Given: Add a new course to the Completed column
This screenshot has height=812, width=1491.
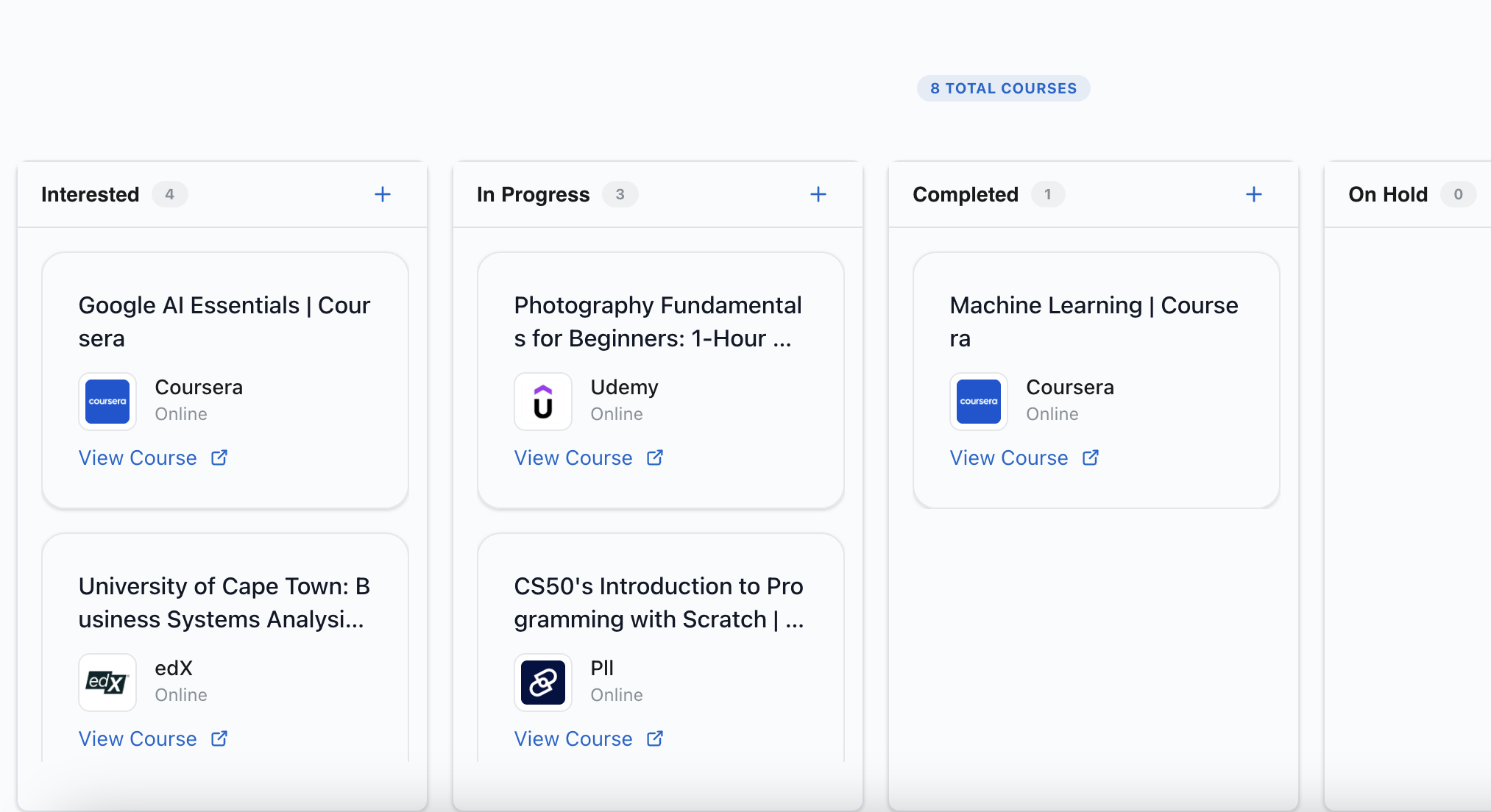Looking at the screenshot, I should (1254, 194).
